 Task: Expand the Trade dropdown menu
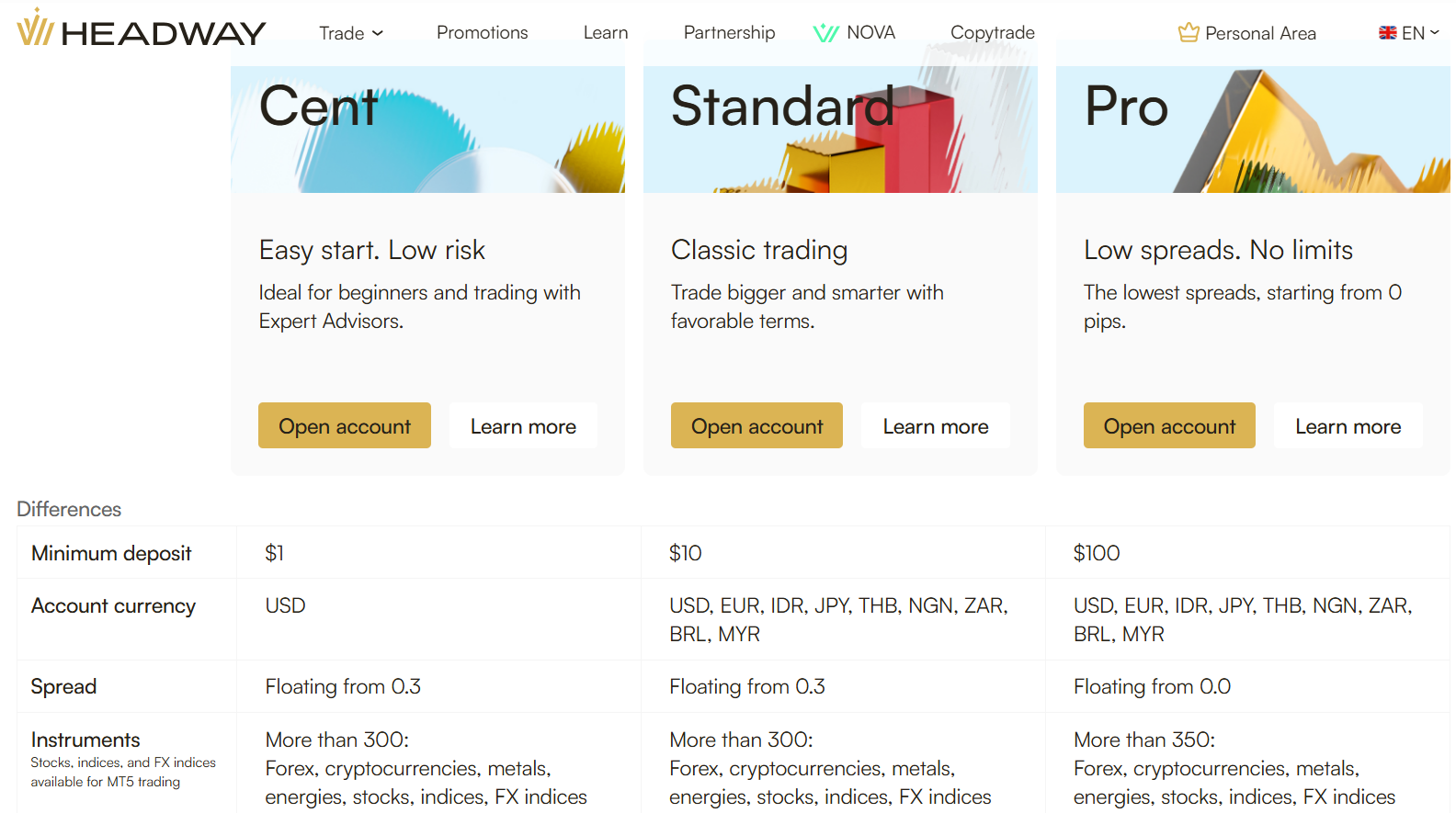tap(351, 33)
